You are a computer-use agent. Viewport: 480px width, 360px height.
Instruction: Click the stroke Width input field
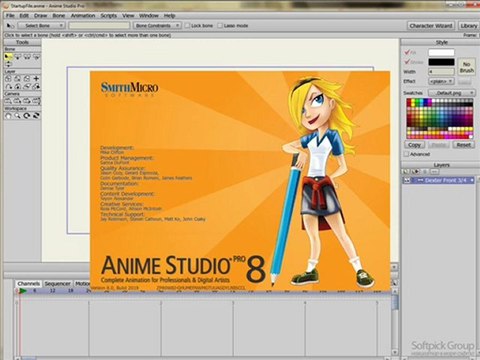tap(441, 72)
